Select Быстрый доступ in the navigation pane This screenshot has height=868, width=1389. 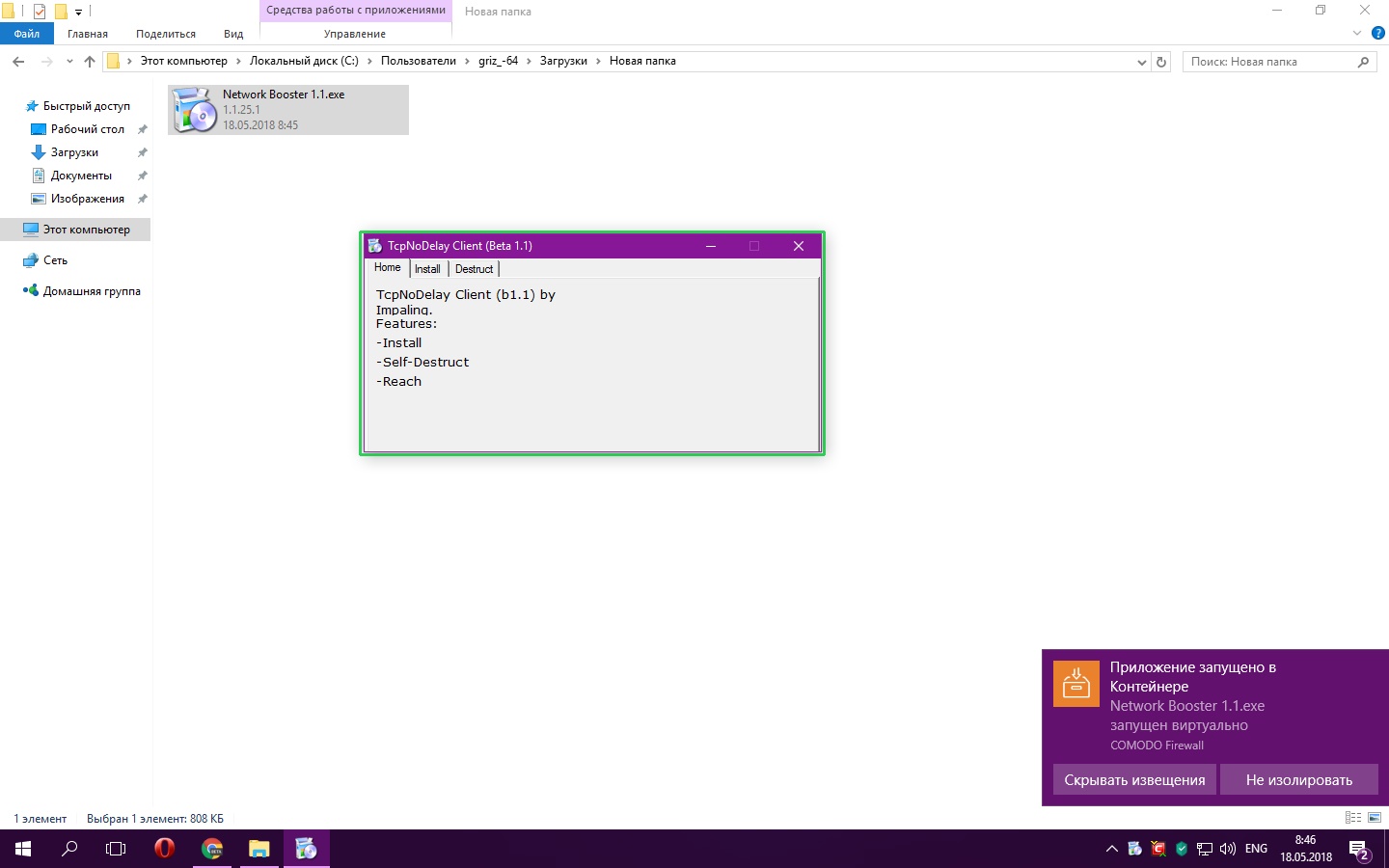point(86,106)
